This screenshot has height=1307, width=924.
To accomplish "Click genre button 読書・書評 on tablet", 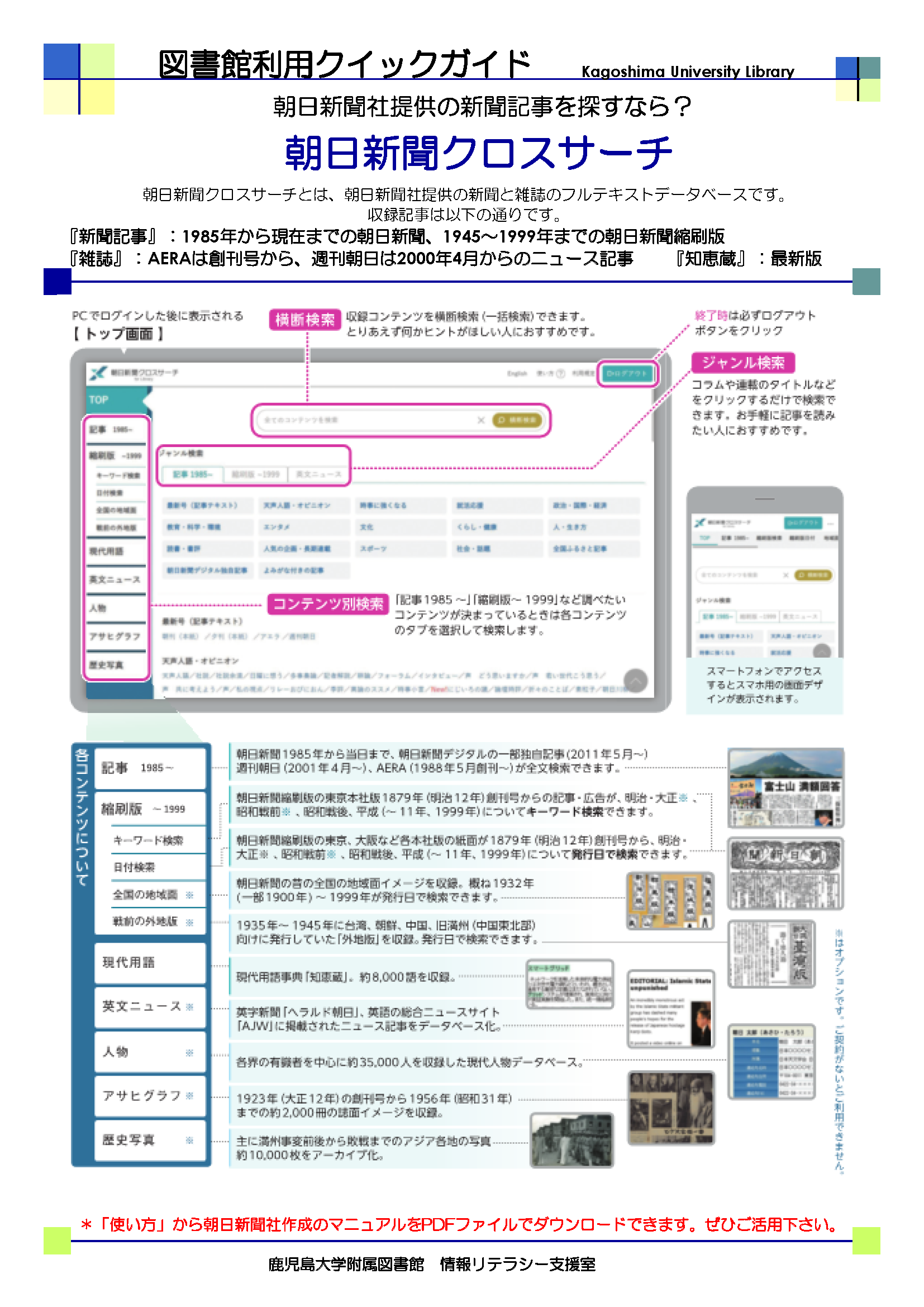I will pos(208,549).
